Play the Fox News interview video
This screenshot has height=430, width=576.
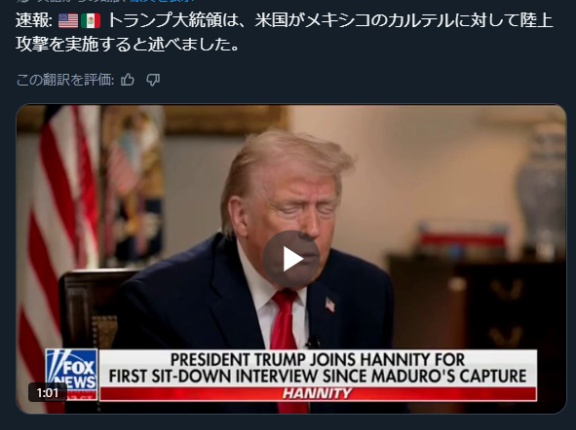291,259
